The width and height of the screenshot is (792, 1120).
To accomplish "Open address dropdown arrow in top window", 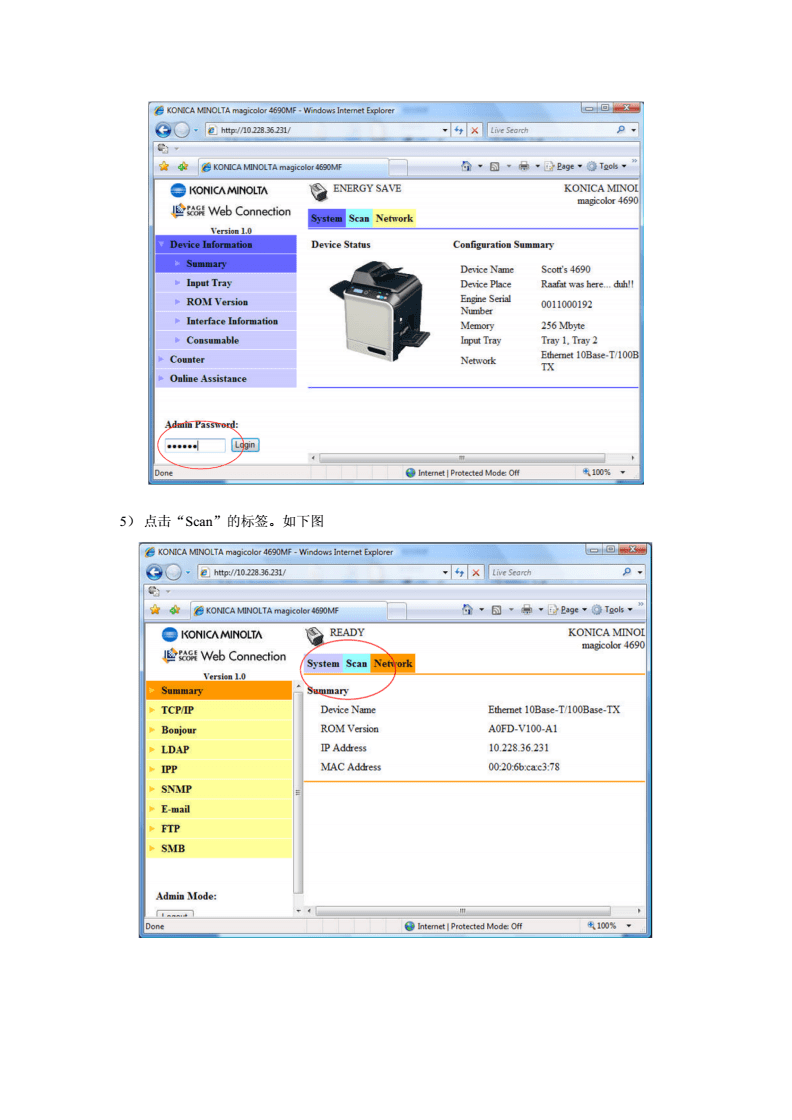I will tap(445, 130).
